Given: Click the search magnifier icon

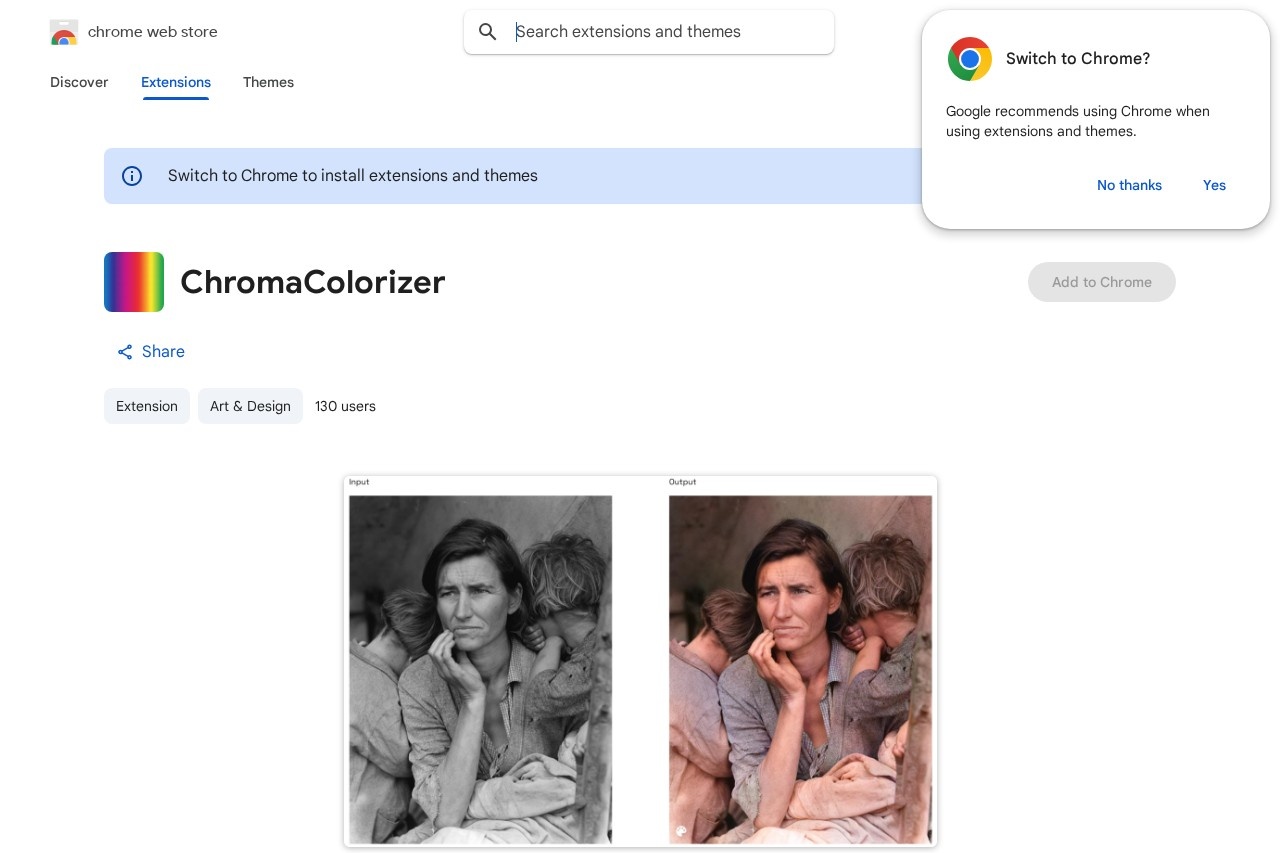Looking at the screenshot, I should pyautogui.click(x=488, y=32).
